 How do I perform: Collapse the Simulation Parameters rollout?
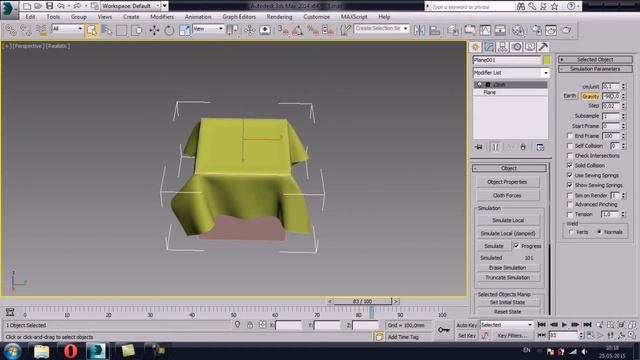(595, 69)
